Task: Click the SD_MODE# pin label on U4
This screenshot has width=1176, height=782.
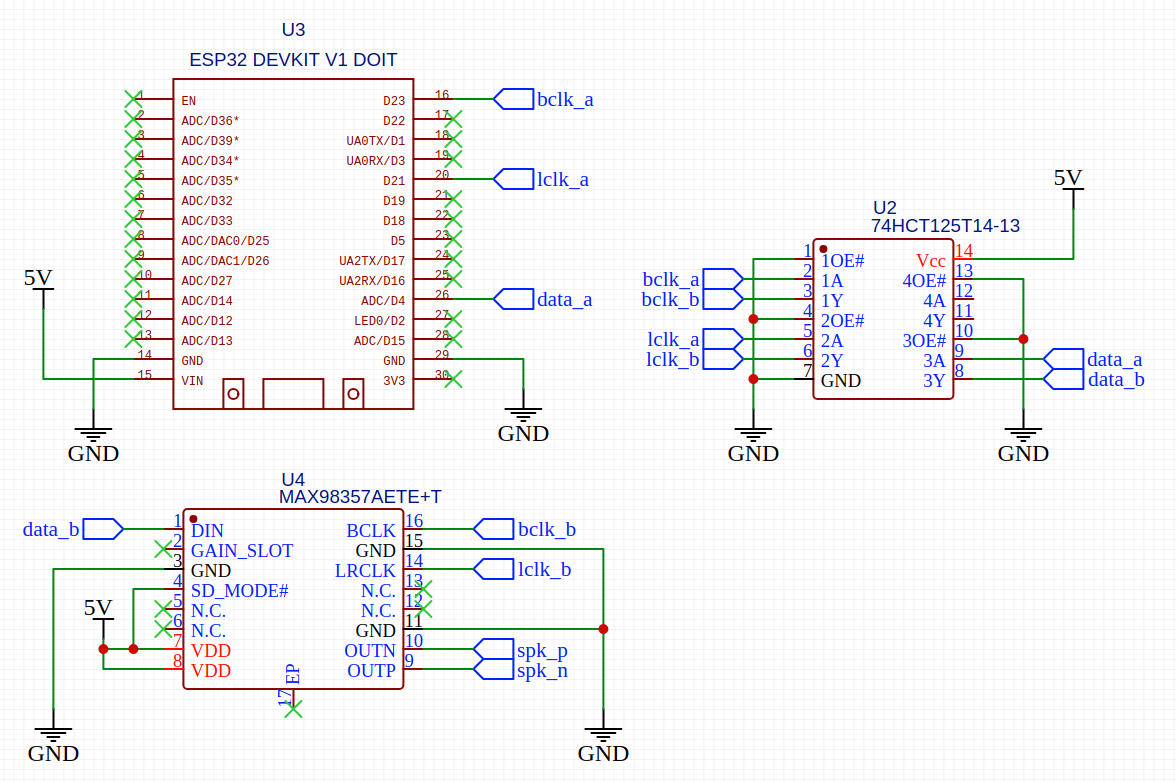Action: tap(239, 591)
